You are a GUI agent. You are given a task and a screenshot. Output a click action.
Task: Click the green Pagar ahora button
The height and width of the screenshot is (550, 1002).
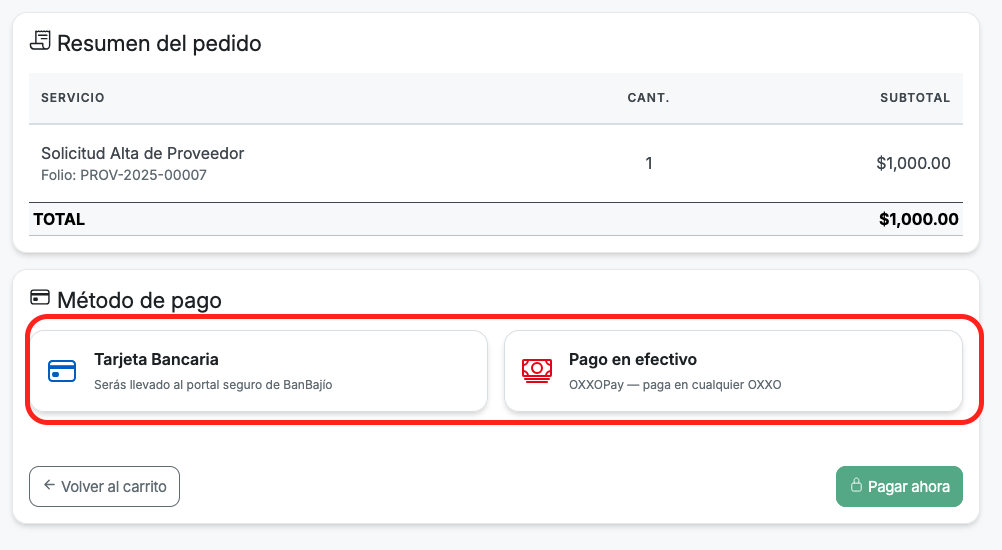(x=899, y=487)
